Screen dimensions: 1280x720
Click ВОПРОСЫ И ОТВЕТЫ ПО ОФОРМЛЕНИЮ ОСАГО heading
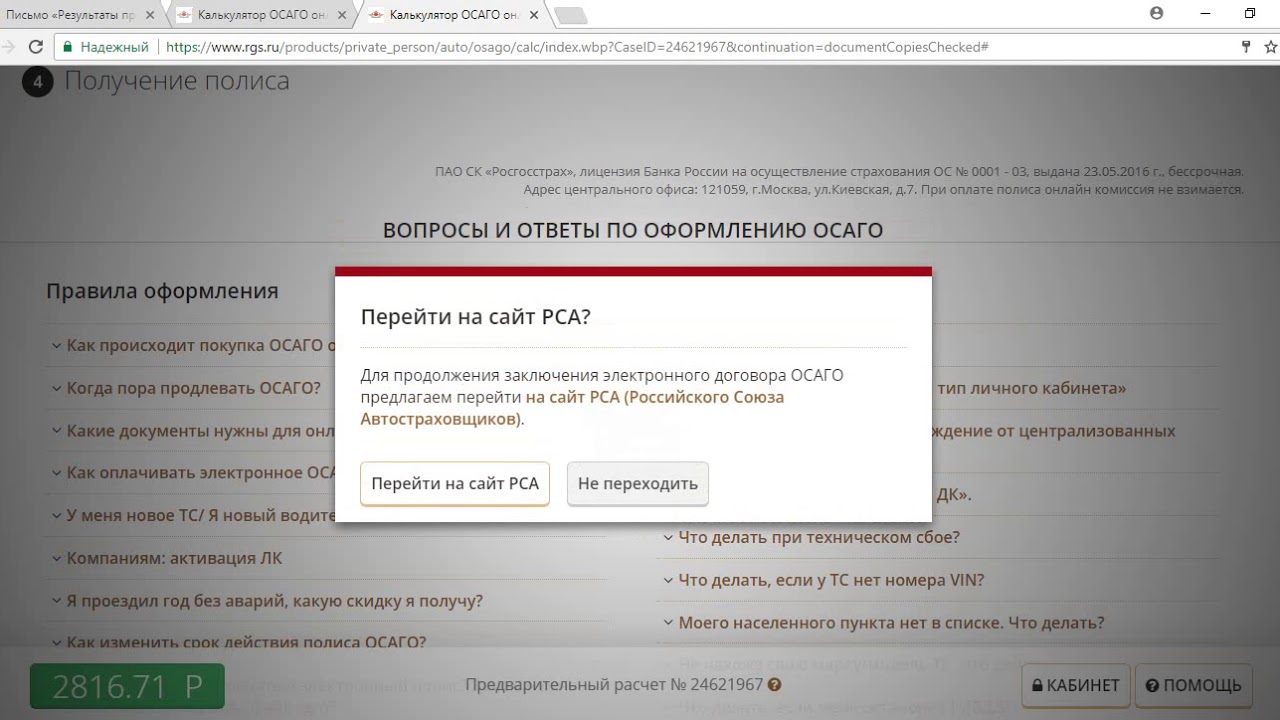click(633, 230)
